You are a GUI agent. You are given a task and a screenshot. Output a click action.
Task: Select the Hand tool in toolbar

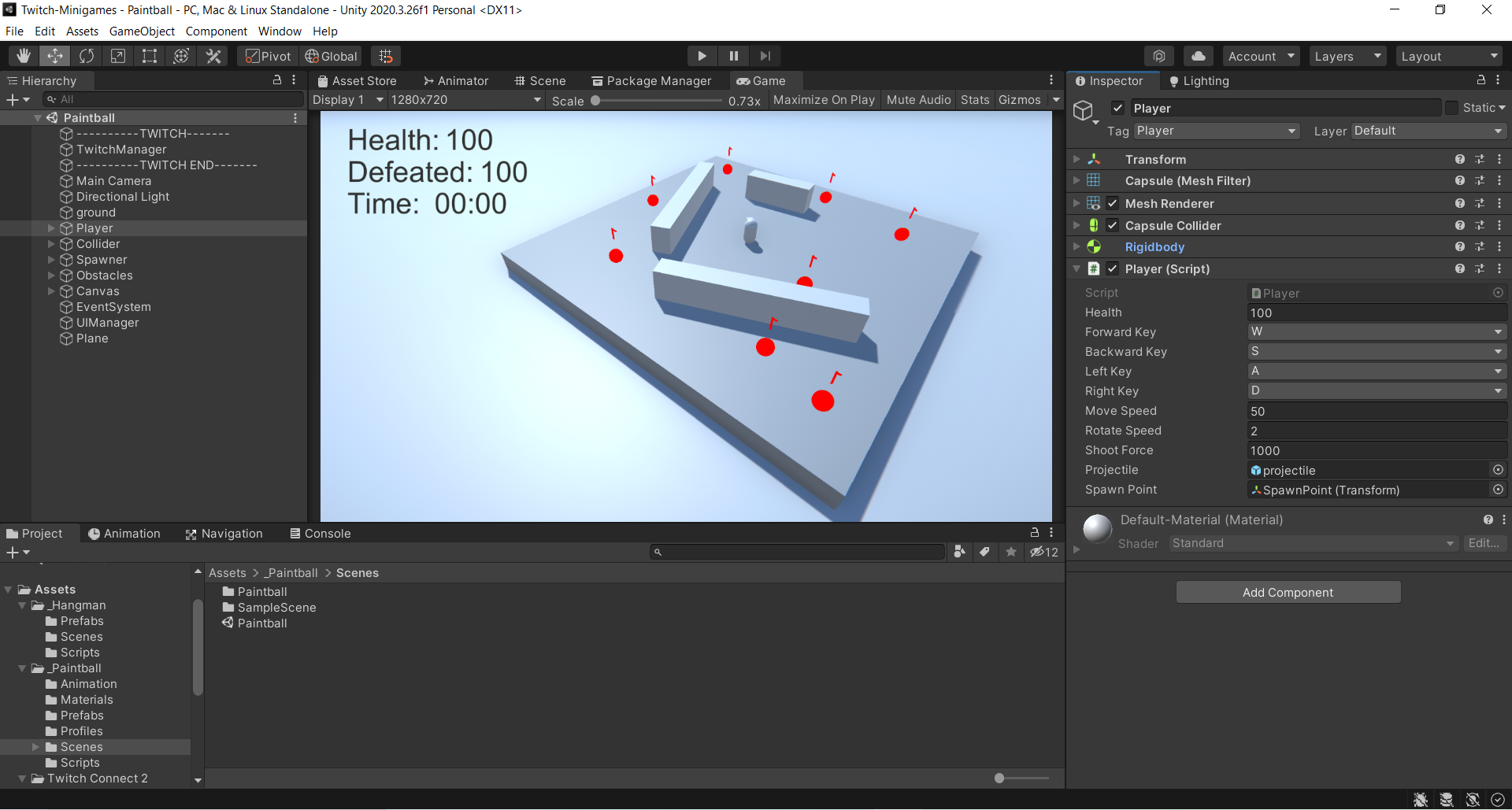[24, 56]
